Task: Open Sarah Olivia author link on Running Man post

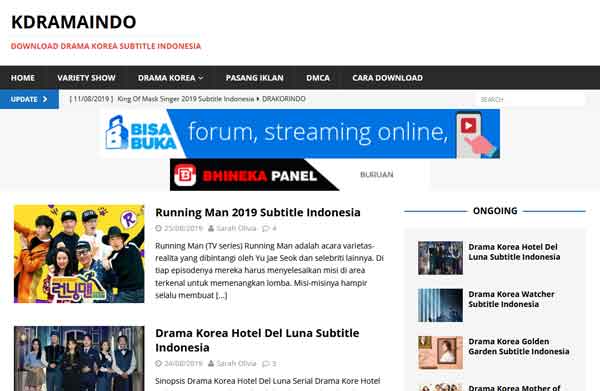Action: [236, 228]
